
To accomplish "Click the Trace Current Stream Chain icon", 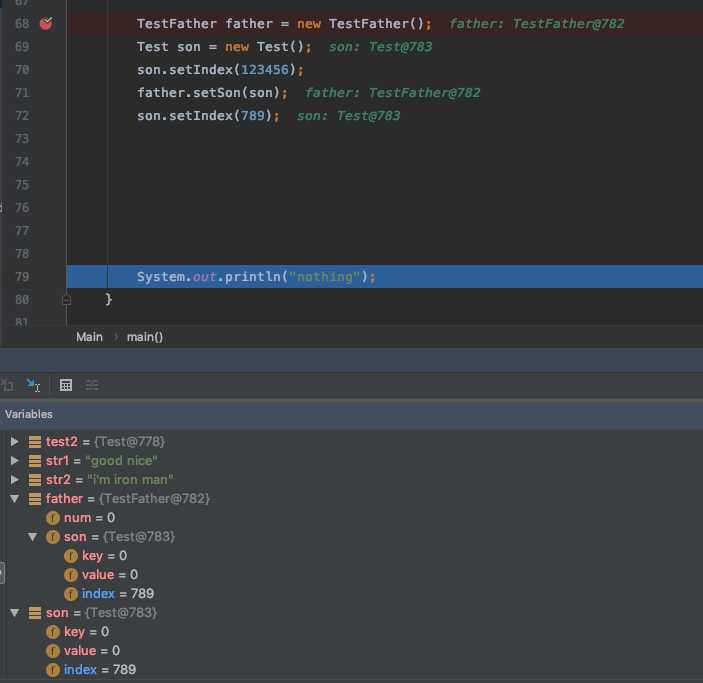I will click(92, 385).
